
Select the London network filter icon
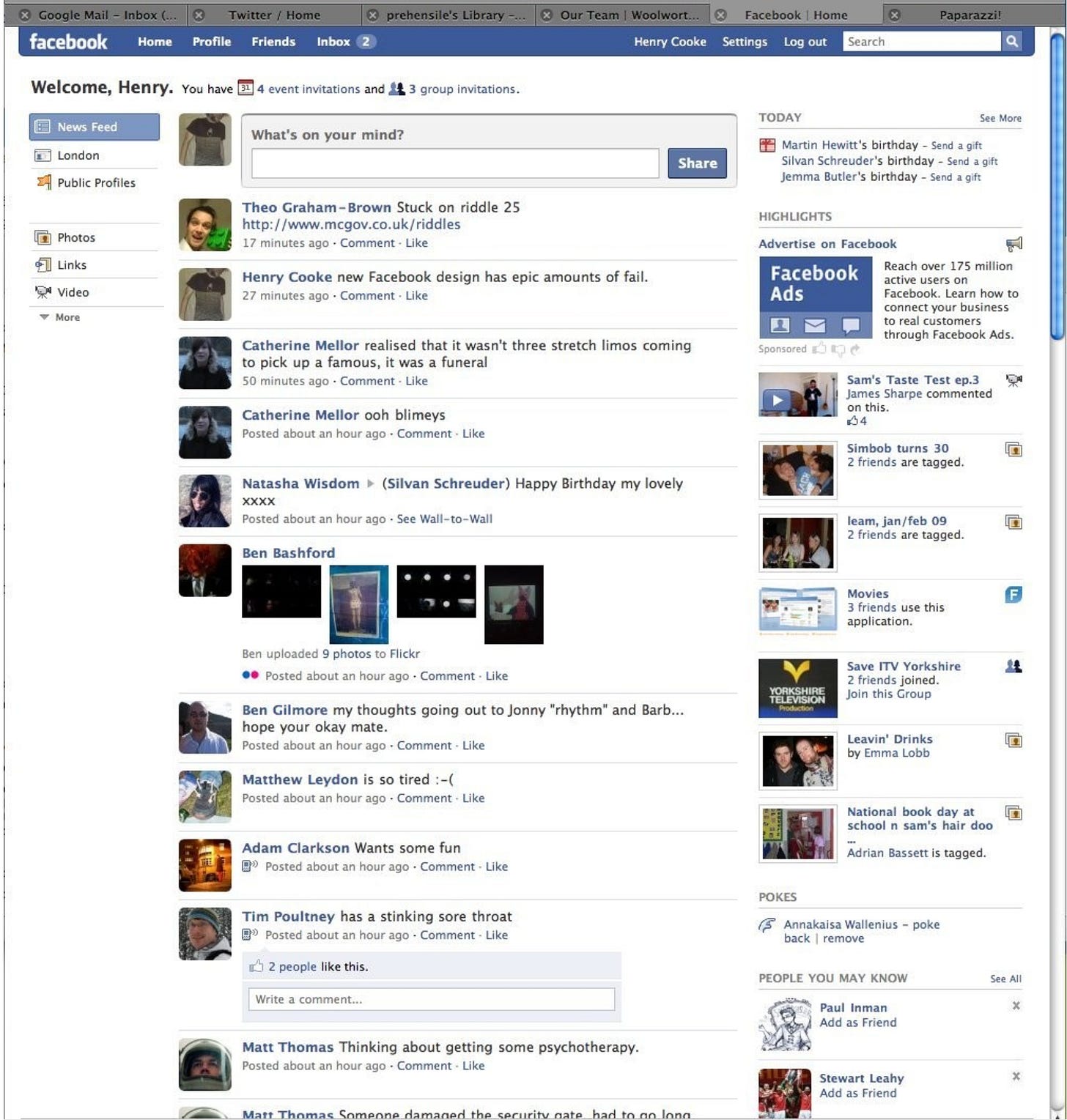(x=43, y=155)
